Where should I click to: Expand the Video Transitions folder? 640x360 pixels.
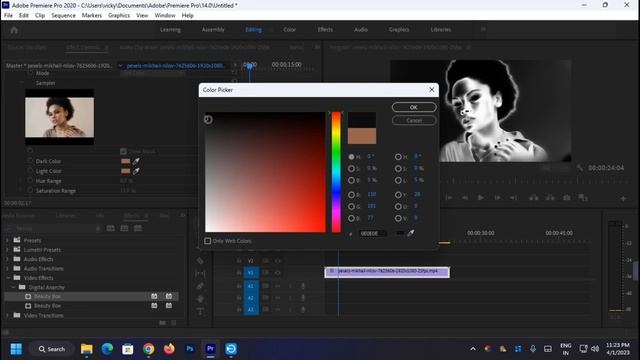coord(7,316)
